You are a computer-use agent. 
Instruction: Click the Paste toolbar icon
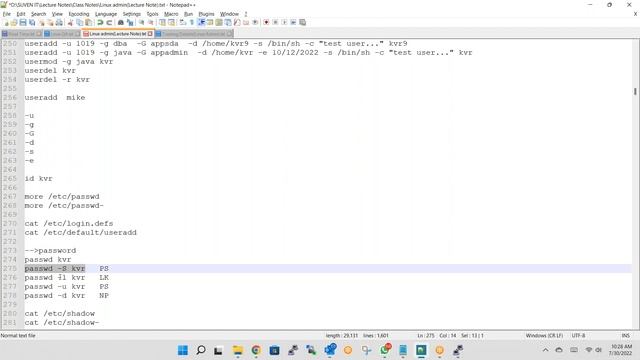point(88,22)
